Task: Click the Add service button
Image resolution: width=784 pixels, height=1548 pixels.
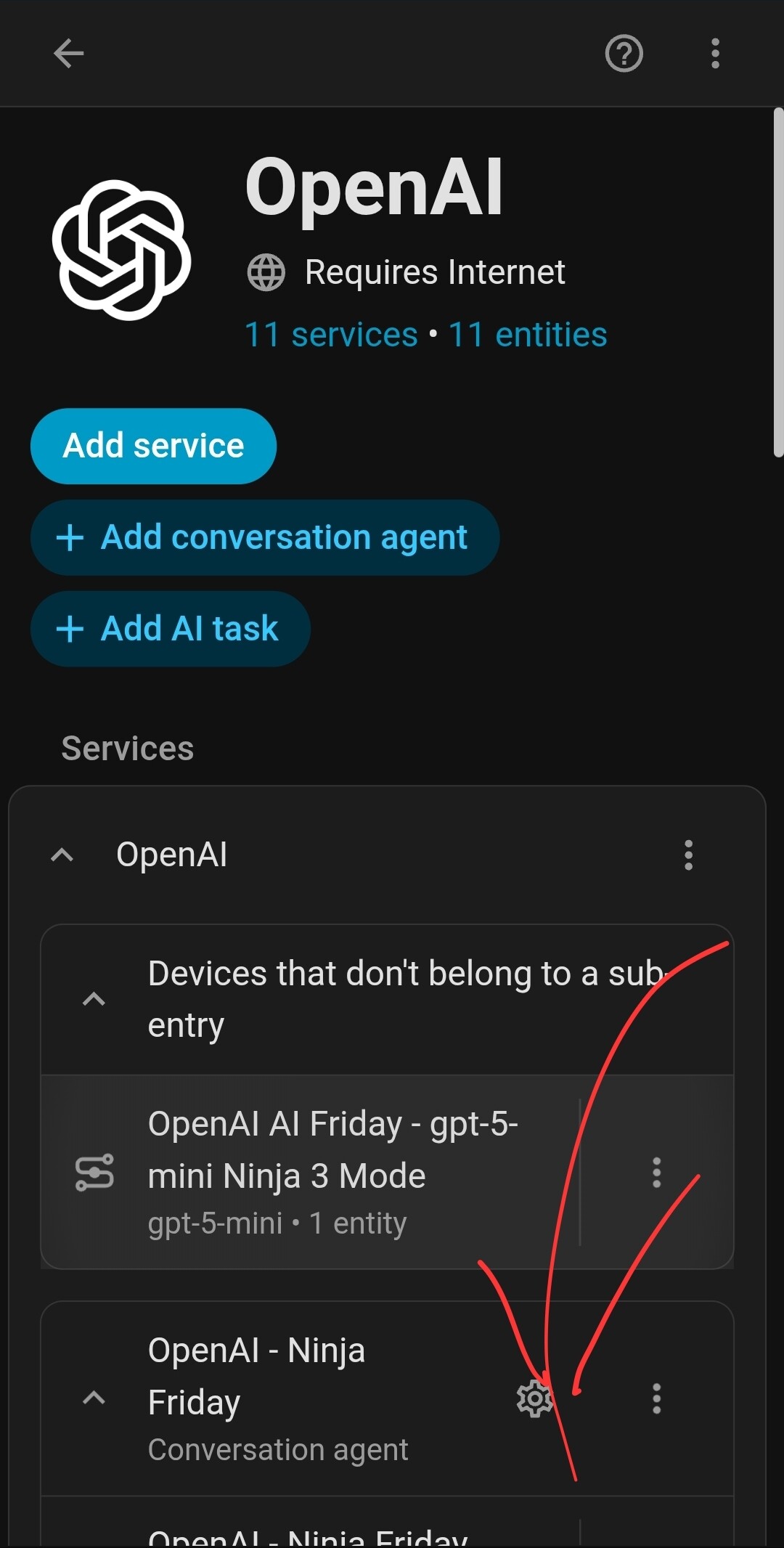Action: [x=153, y=446]
